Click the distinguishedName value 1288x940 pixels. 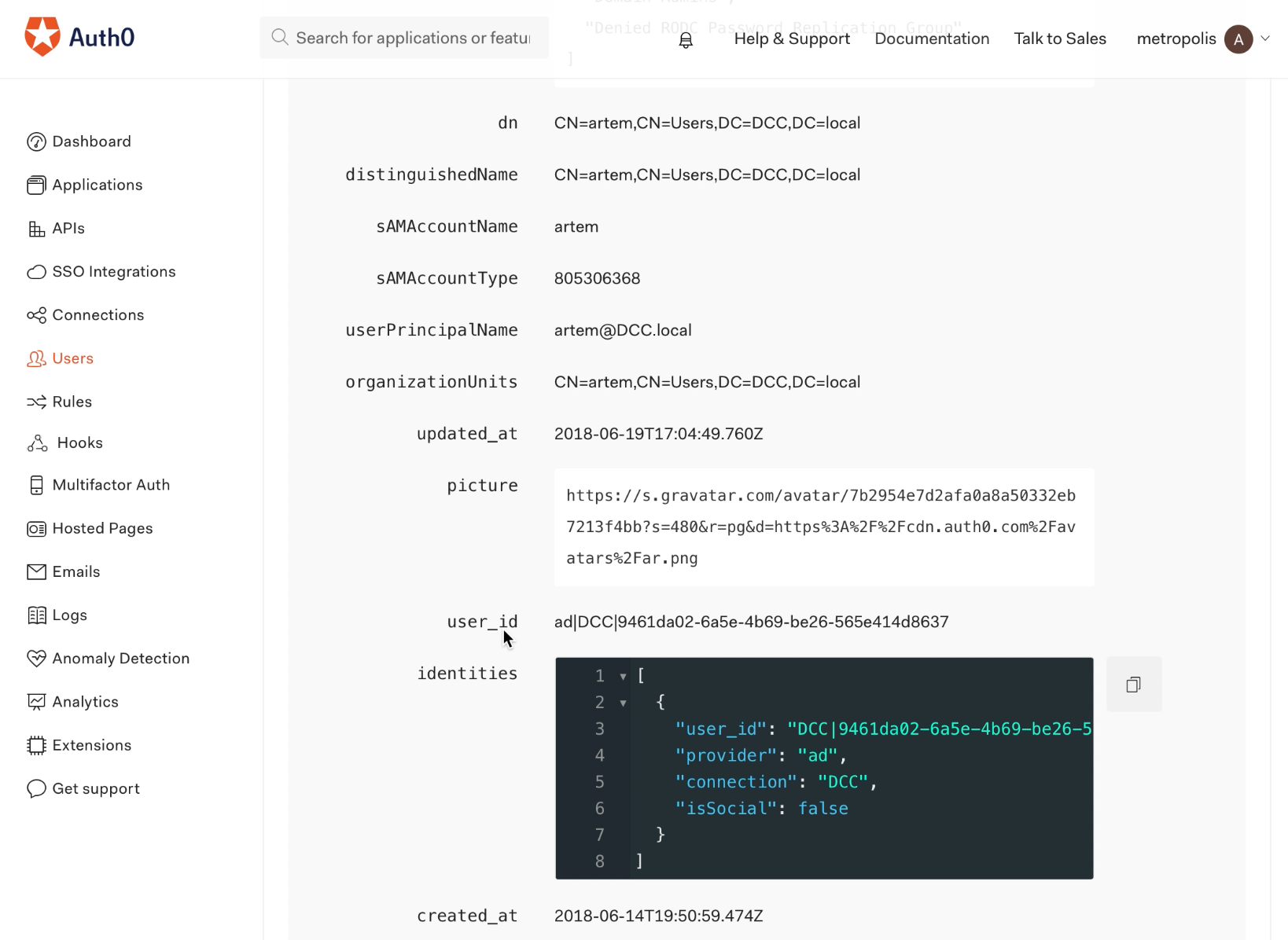coord(707,174)
